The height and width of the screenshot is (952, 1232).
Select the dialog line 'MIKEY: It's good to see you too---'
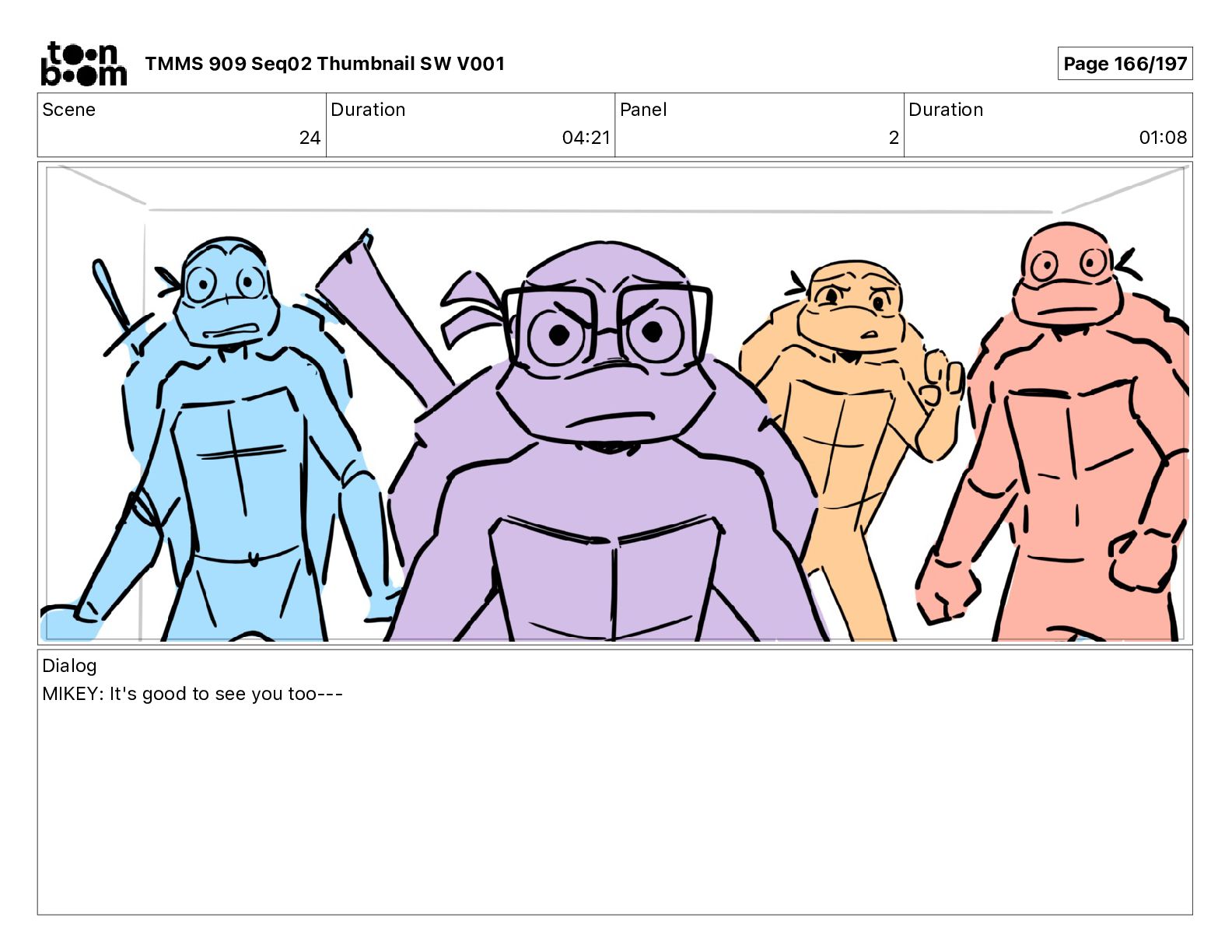(x=192, y=694)
